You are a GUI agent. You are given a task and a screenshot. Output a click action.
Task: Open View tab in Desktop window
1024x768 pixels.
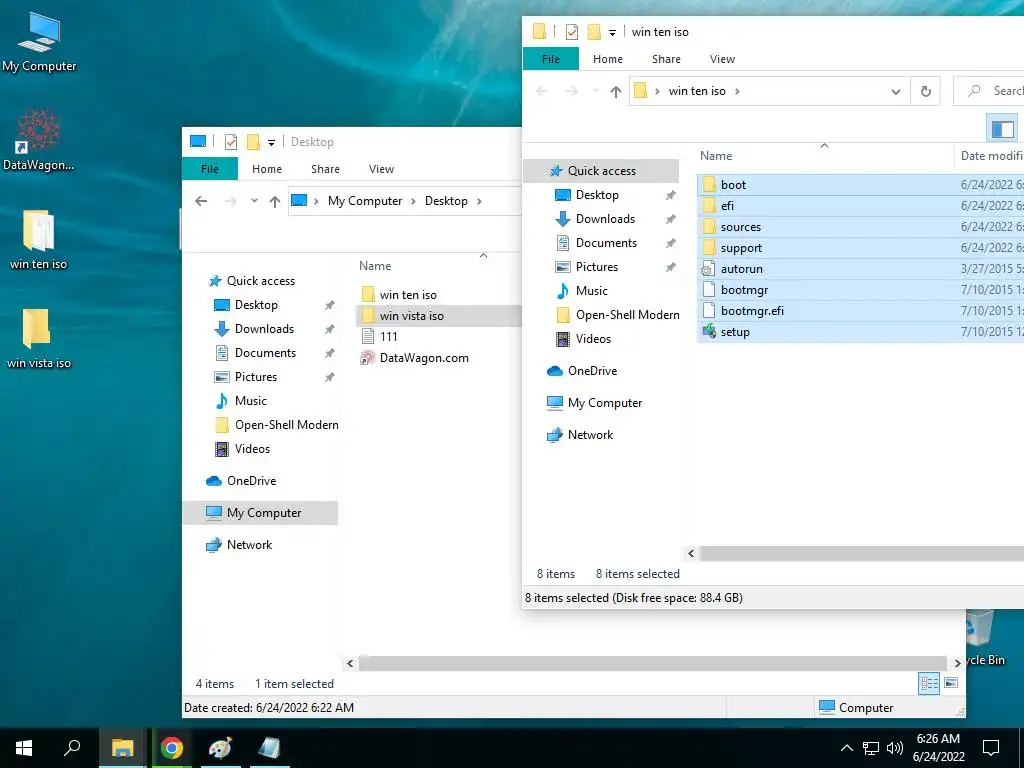pyautogui.click(x=381, y=169)
